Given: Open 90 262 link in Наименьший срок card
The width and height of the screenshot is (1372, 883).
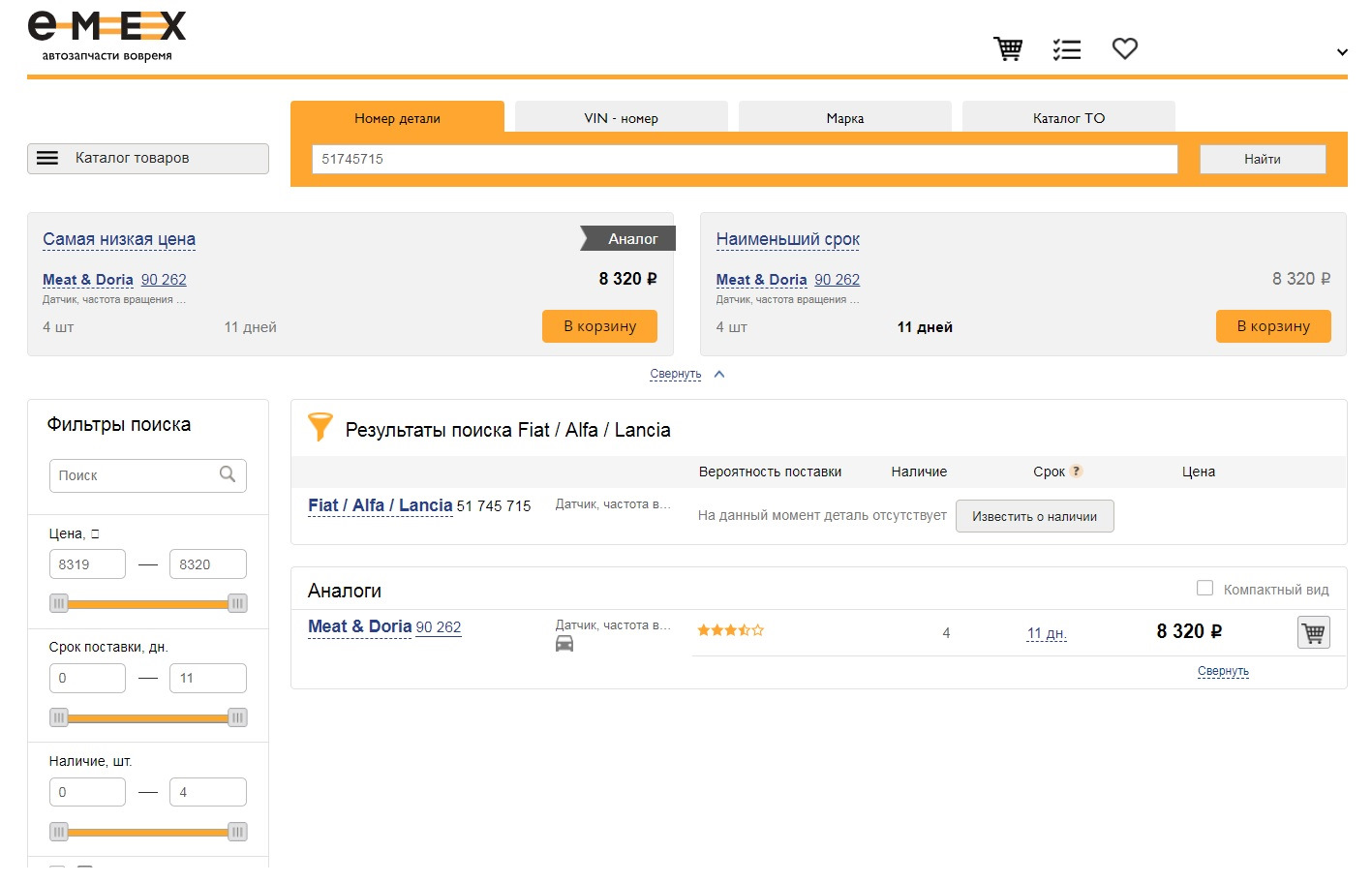Looking at the screenshot, I should tap(838, 280).
